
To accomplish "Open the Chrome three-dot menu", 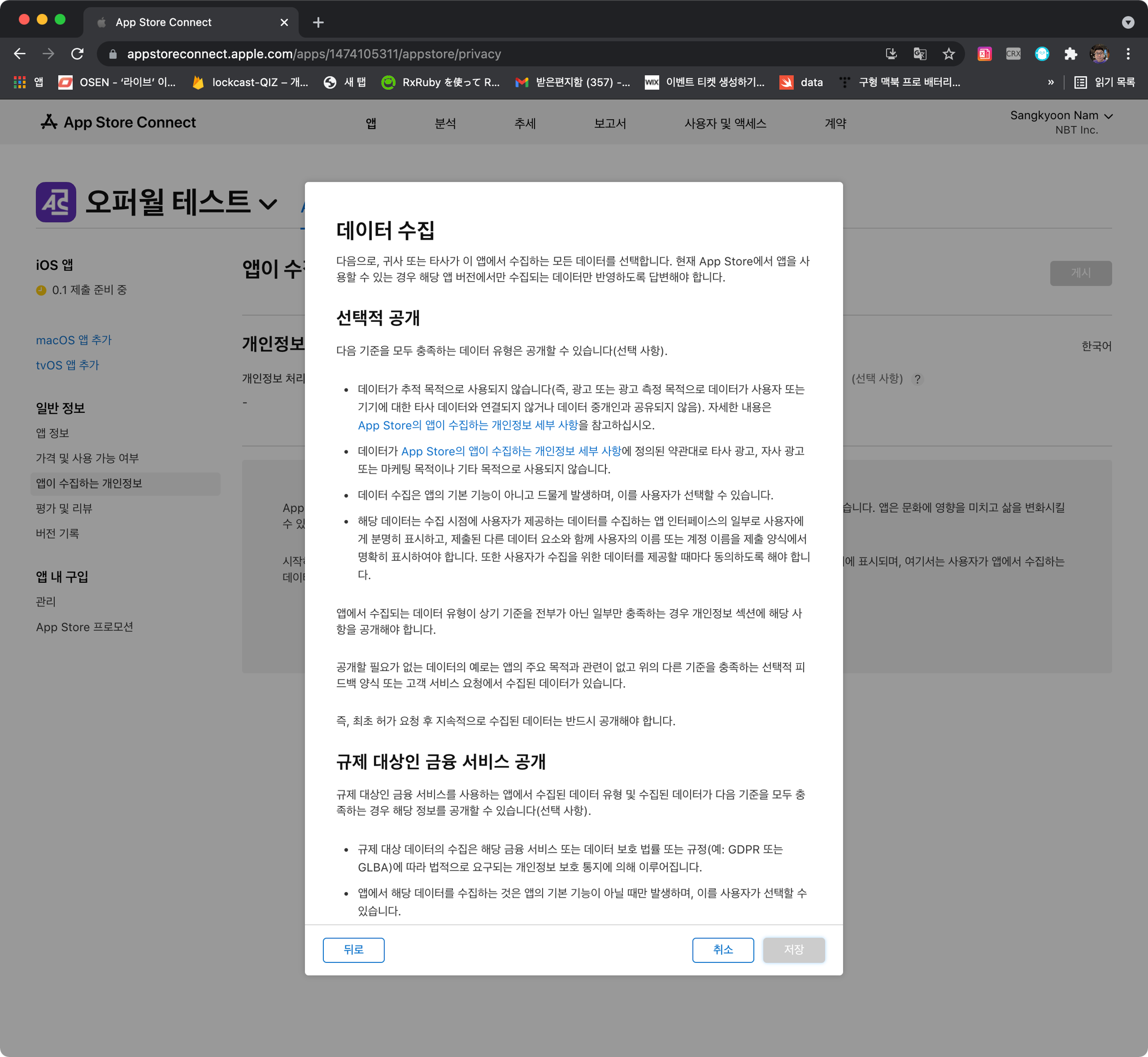I will tap(1128, 54).
